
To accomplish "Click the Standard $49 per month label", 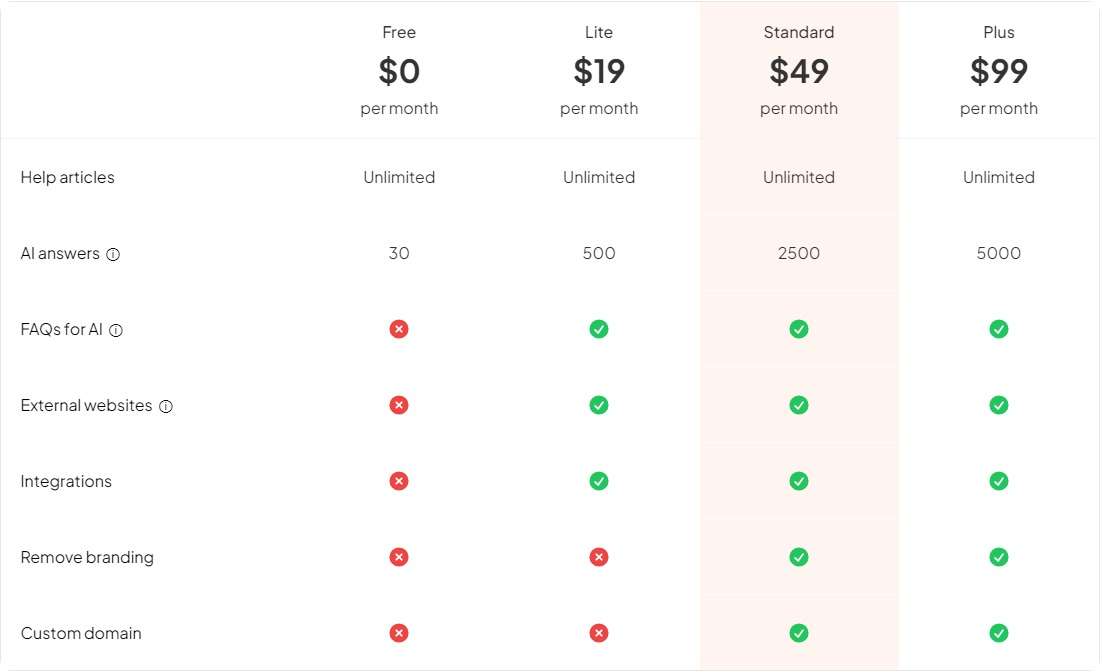I will pos(798,108).
